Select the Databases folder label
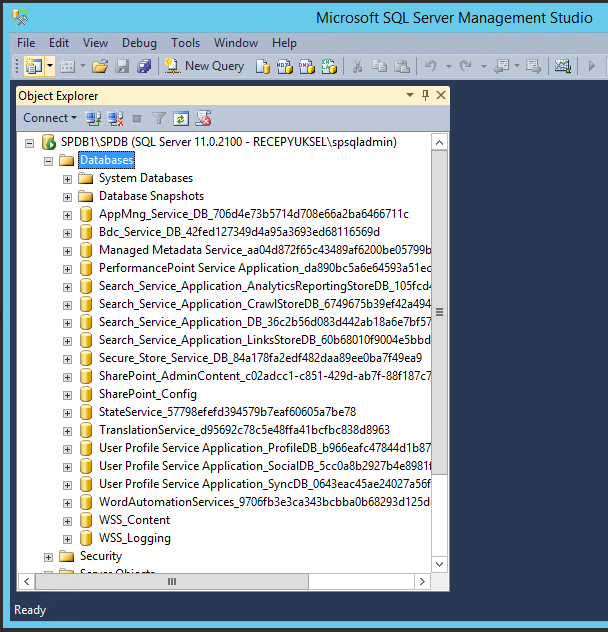The width and height of the screenshot is (608, 632). [x=106, y=160]
